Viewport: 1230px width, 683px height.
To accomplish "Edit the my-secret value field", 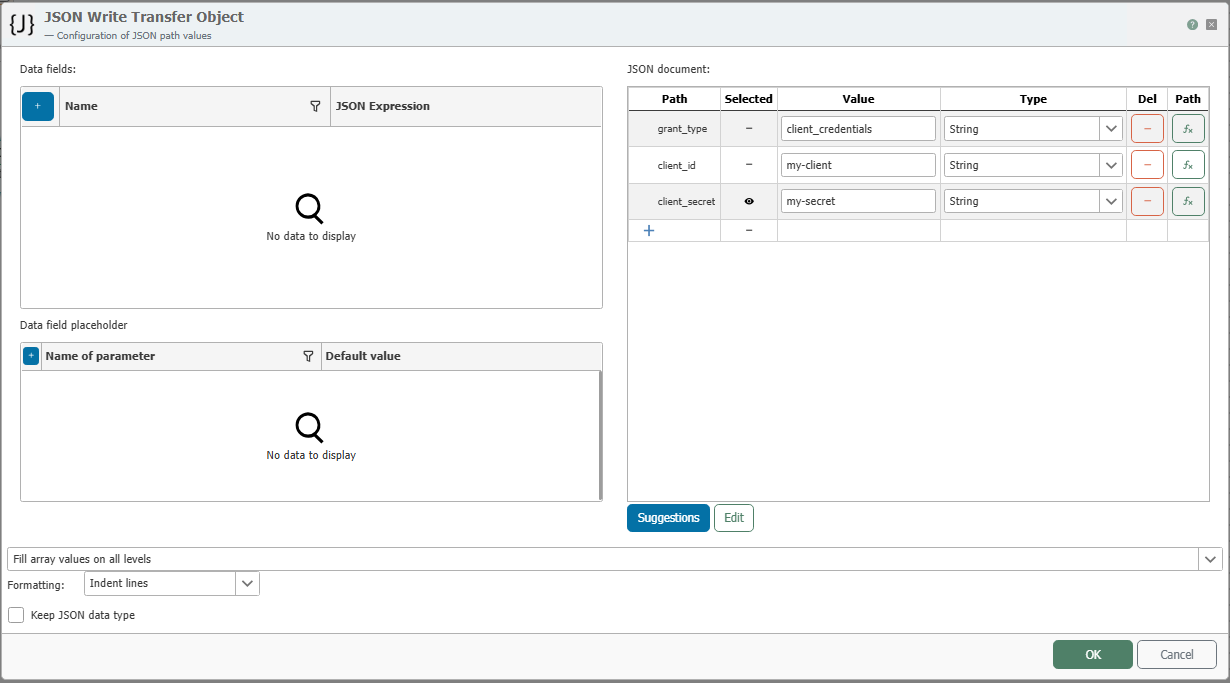I will pyautogui.click(x=858, y=201).
